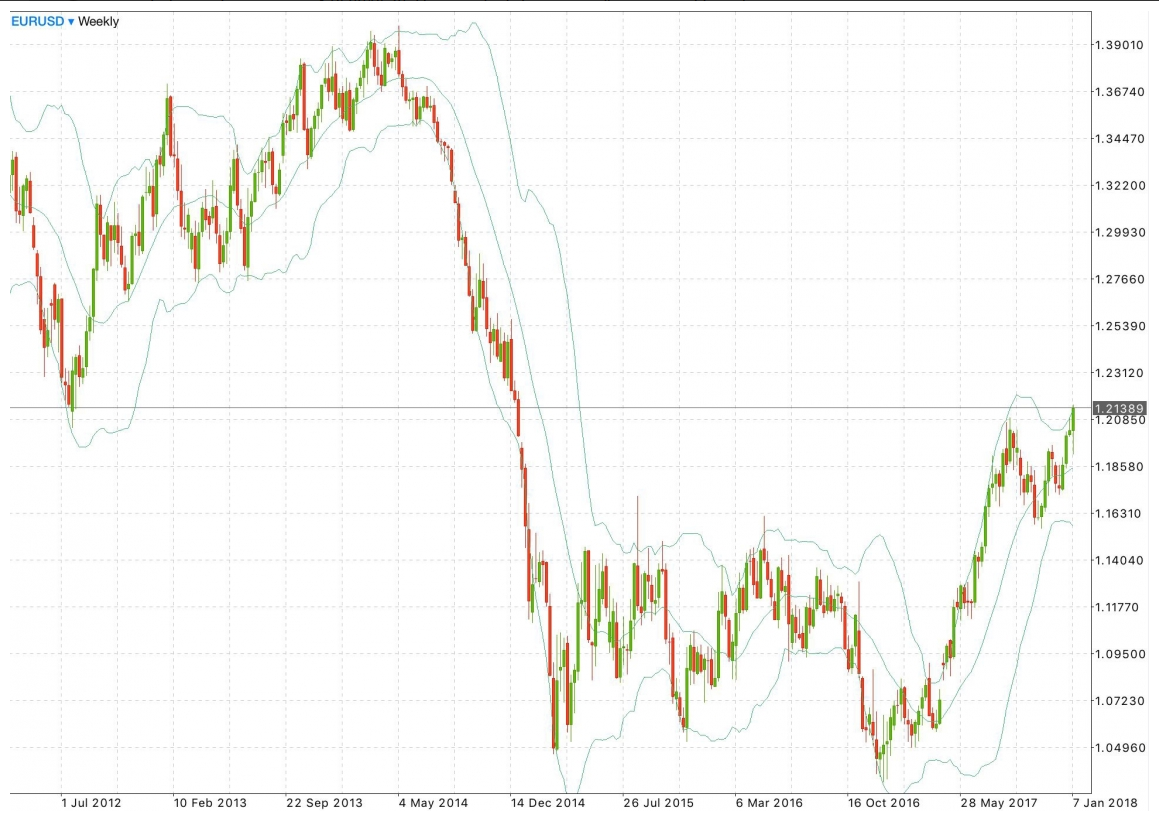Click the 1.16310 price axis label

(x=1119, y=513)
